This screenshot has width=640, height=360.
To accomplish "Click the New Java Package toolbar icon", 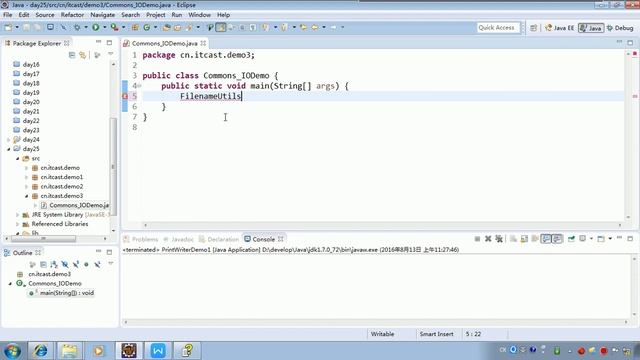I will (135, 27).
